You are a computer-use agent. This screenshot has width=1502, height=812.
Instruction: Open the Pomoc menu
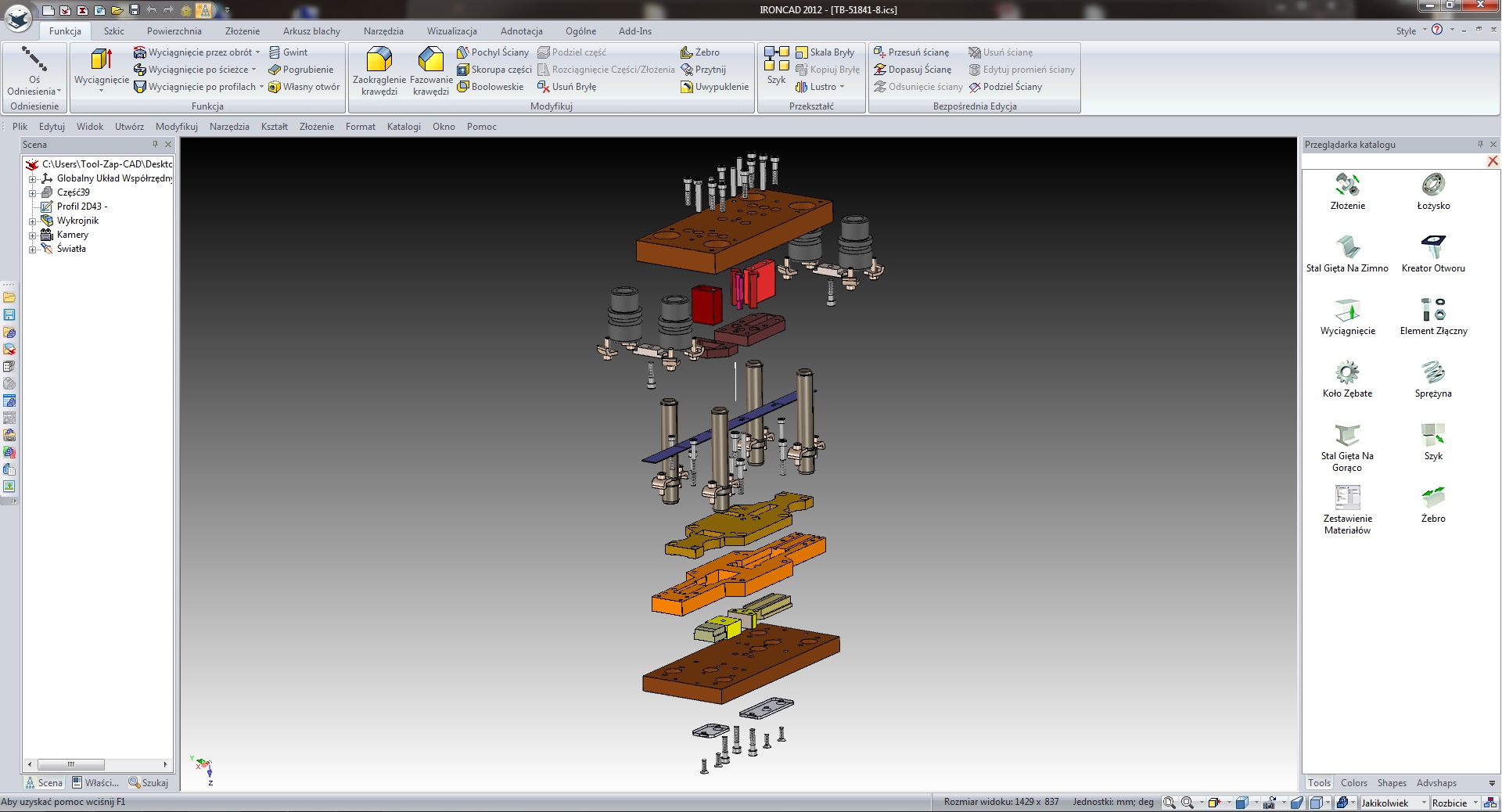482,127
